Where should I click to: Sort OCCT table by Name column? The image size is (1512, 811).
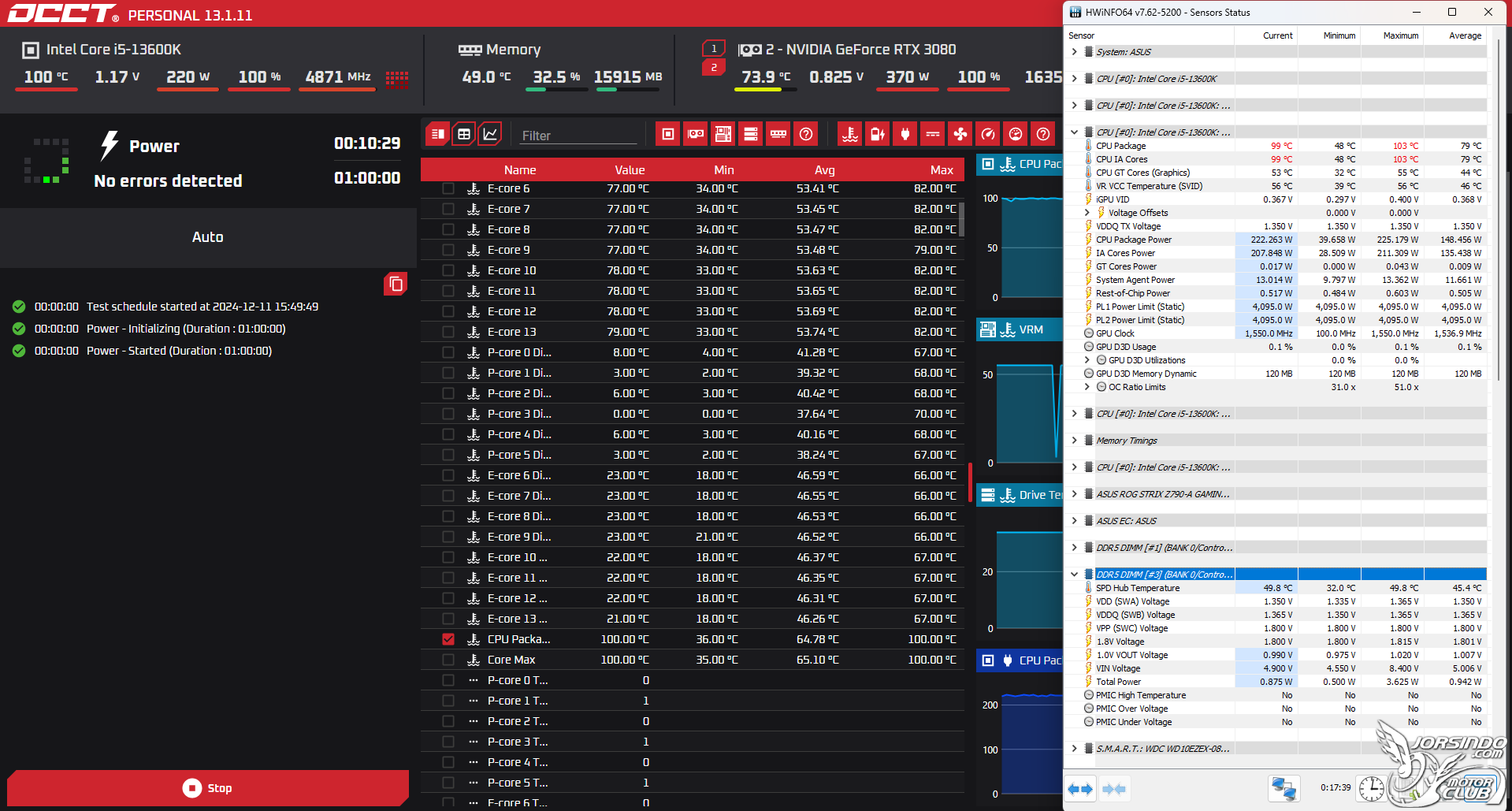click(520, 169)
